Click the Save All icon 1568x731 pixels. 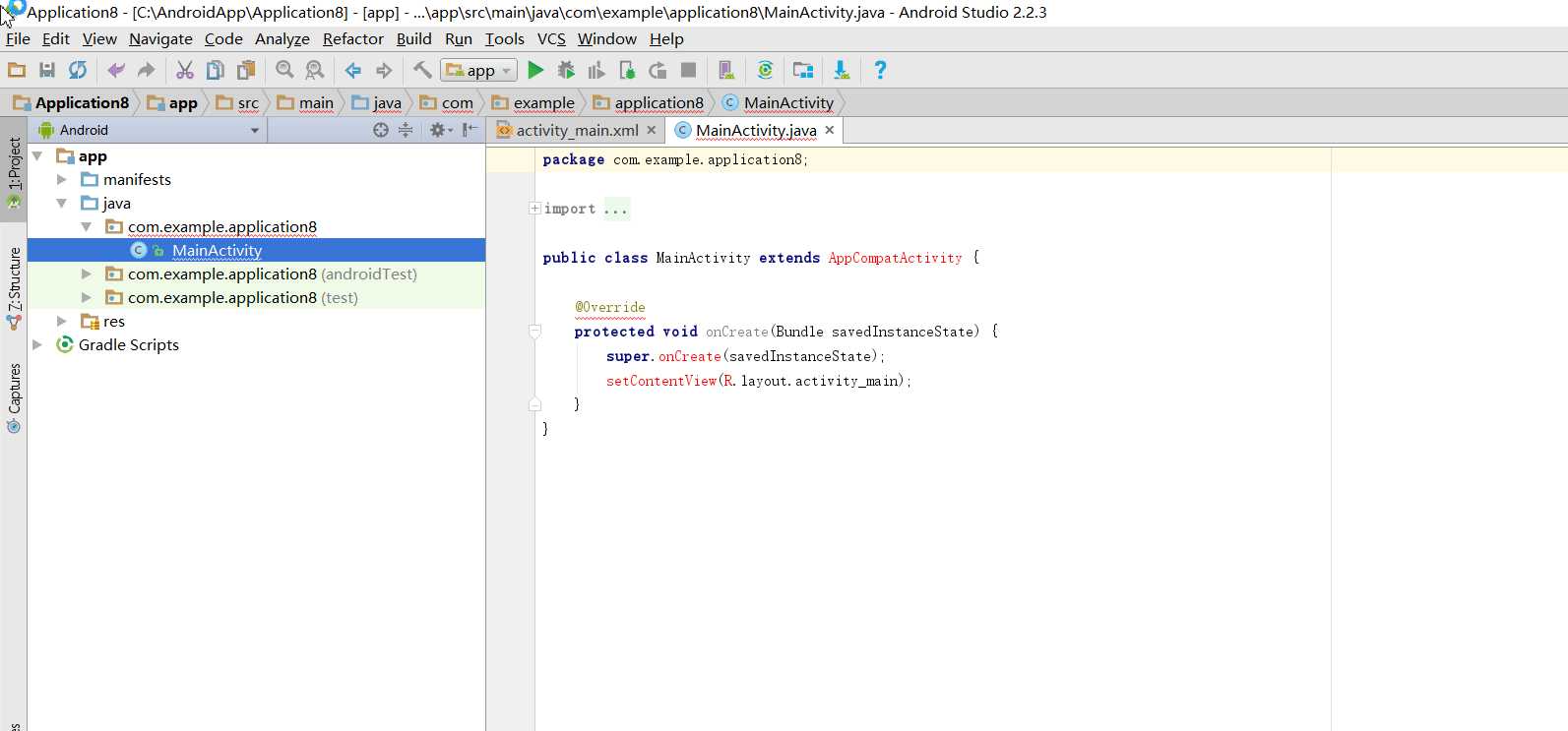click(x=47, y=70)
